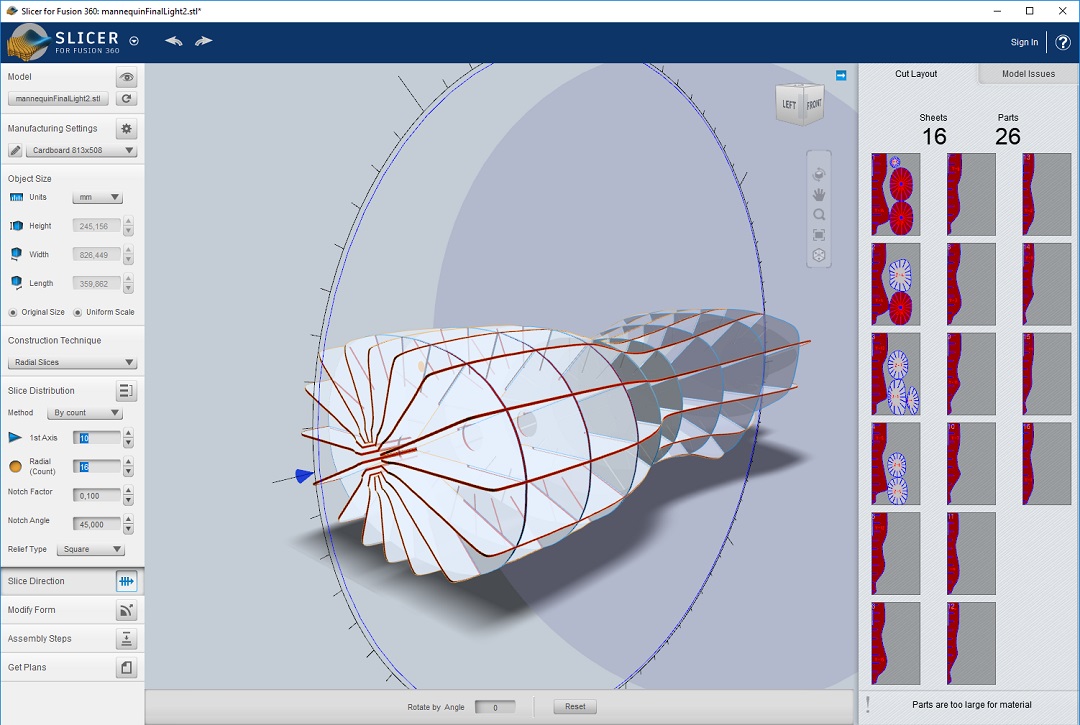Reload the model with refresh icon
1080x725 pixels.
[x=126, y=98]
